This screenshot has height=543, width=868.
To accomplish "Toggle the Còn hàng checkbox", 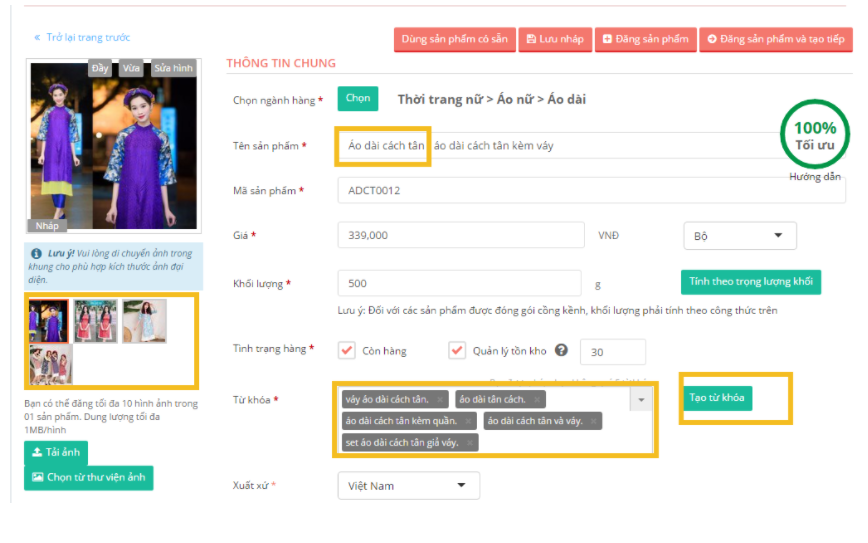I will (x=347, y=351).
